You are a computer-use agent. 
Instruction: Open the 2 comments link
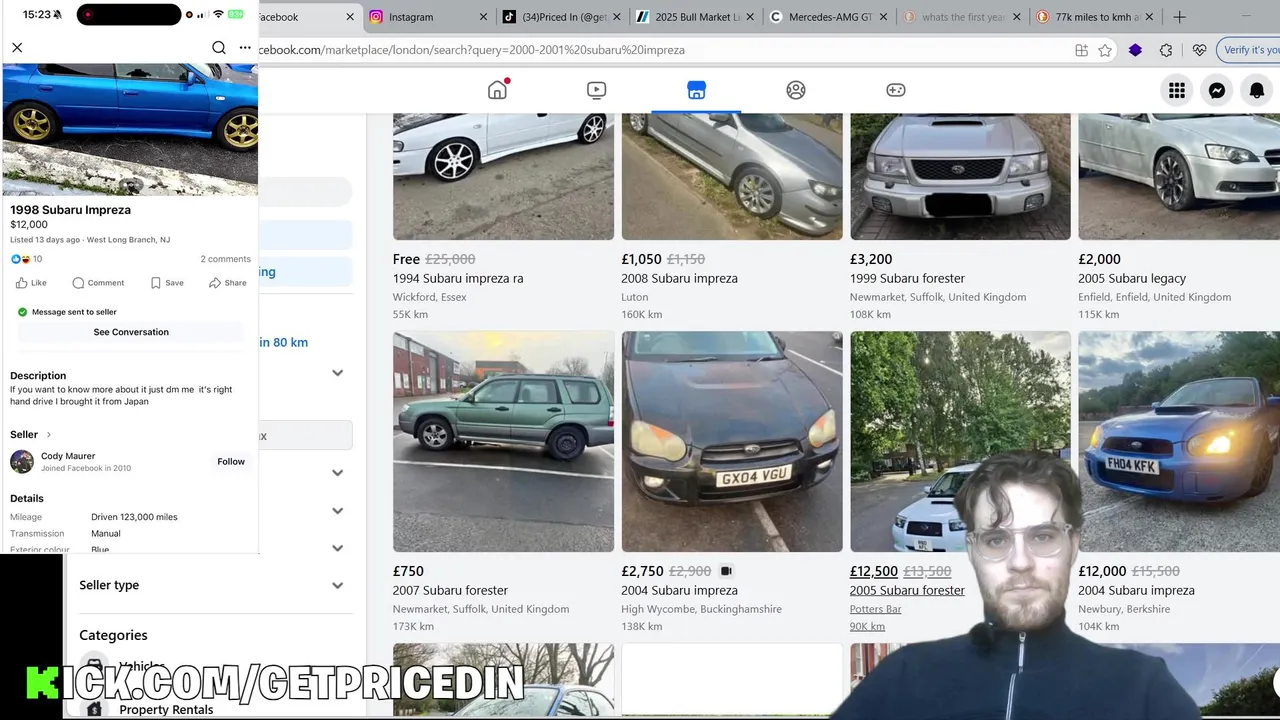(226, 259)
